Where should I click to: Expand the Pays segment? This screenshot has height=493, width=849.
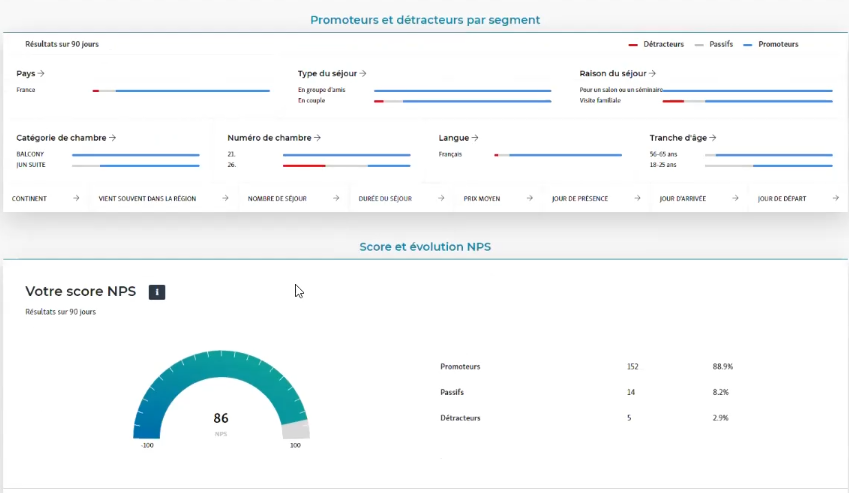[31, 73]
